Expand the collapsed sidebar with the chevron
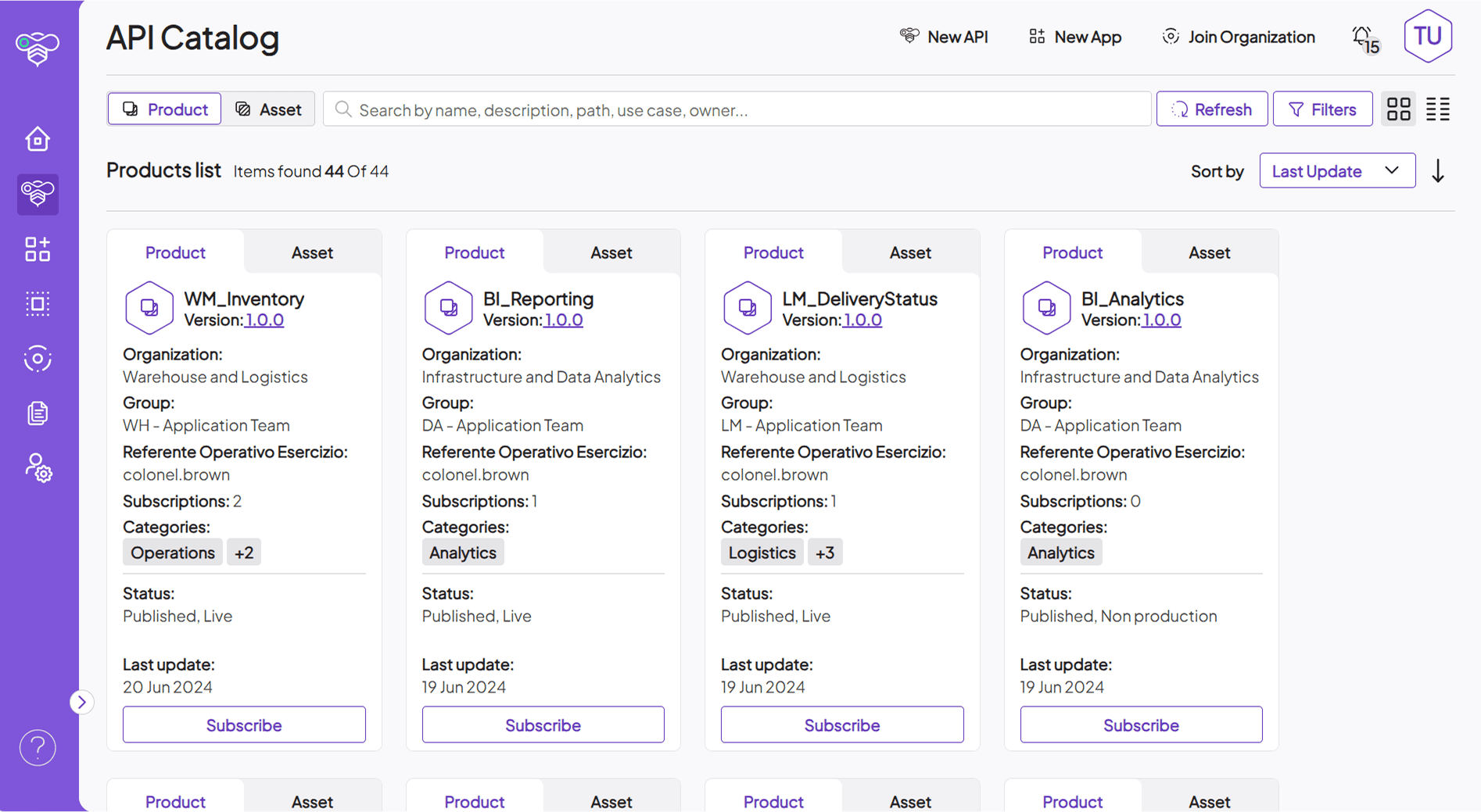 82,702
